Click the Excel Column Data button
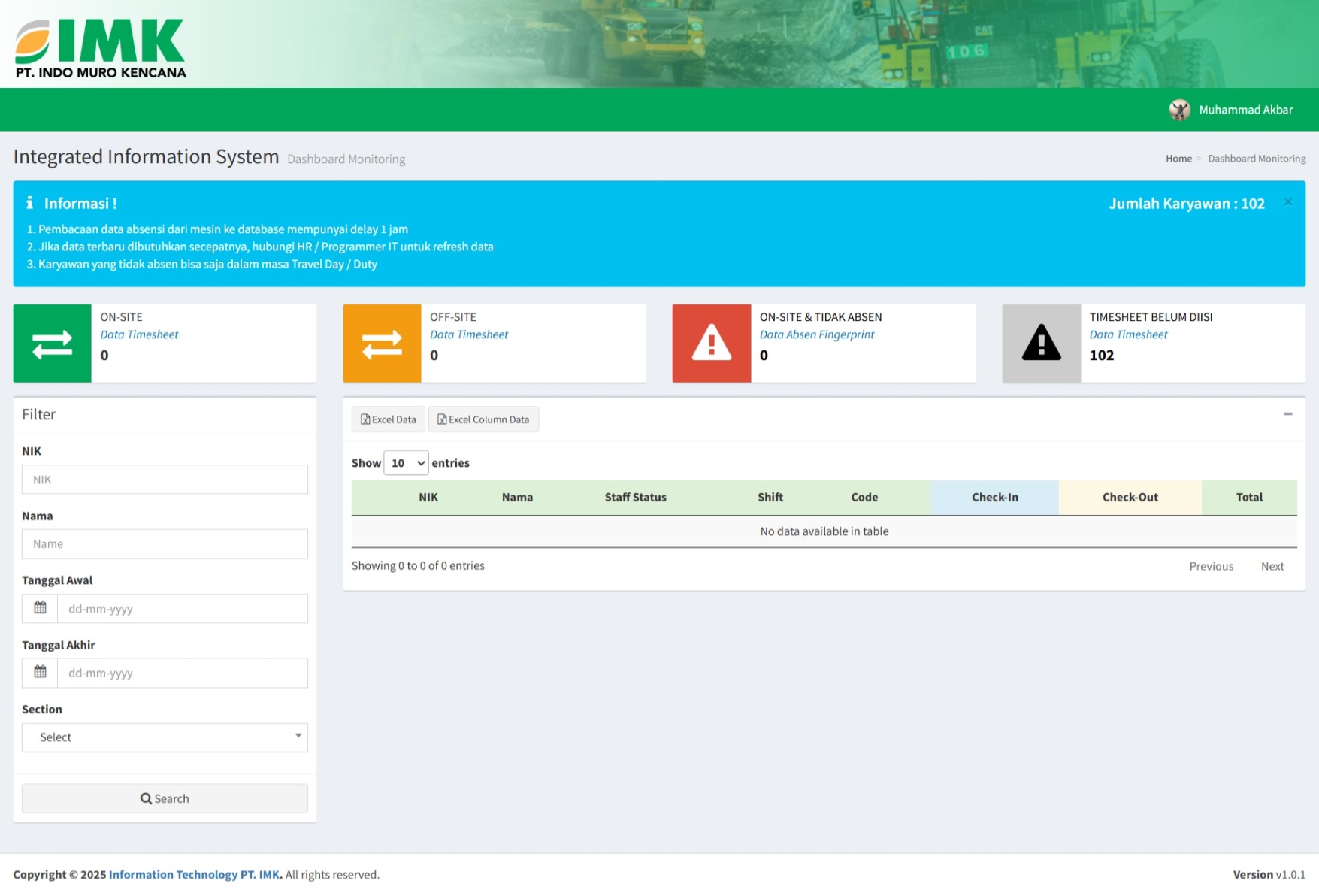1319x896 pixels. (x=483, y=419)
